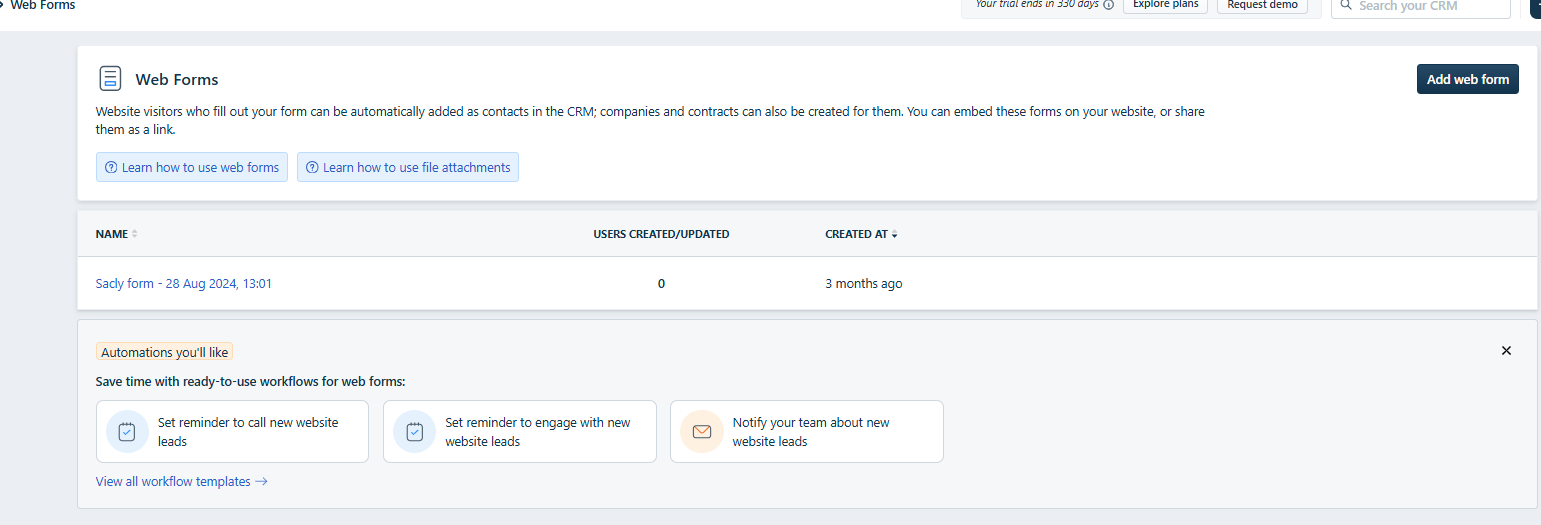This screenshot has width=1541, height=525.
Task: Click the question mark icon beside web forms help
Action: click(x=111, y=168)
